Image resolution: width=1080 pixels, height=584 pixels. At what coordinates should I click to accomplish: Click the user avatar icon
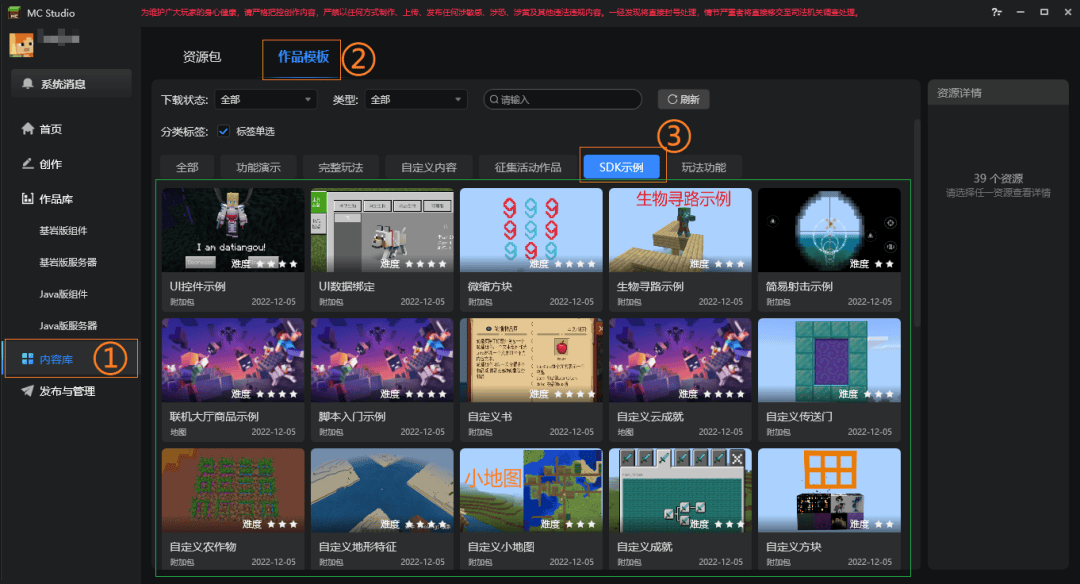pyautogui.click(x=21, y=44)
